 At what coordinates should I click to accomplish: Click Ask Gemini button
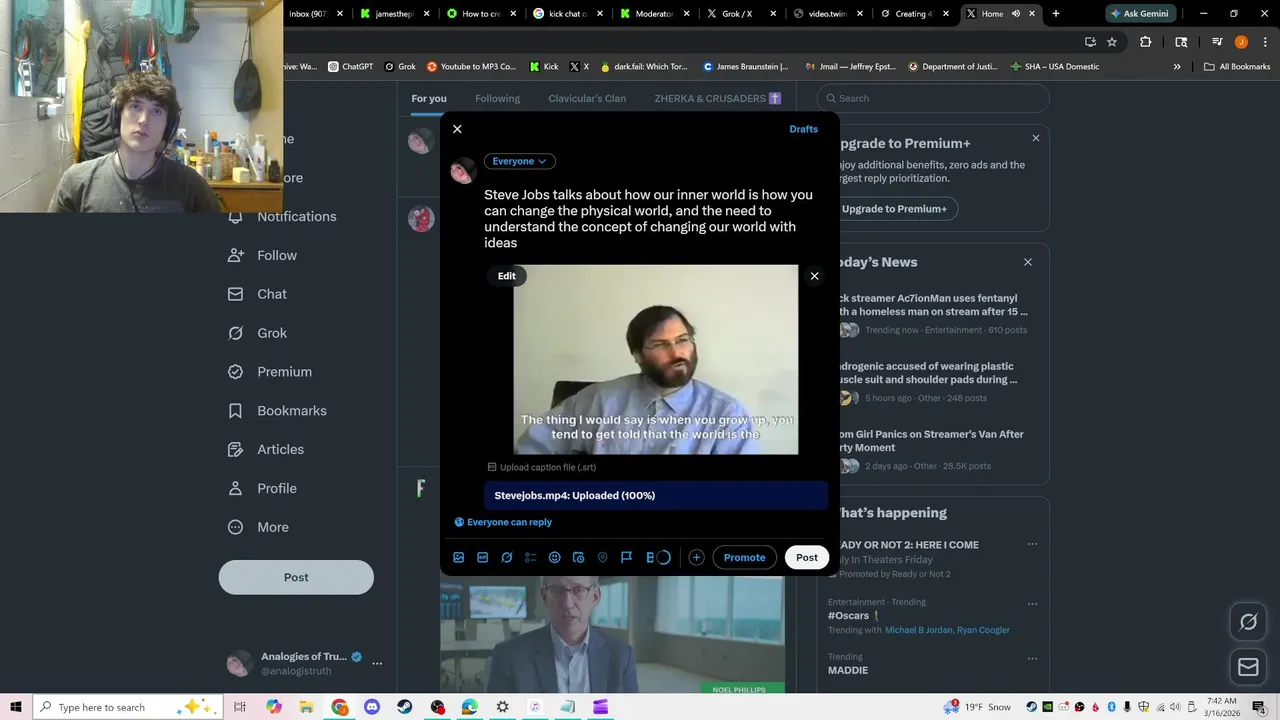[1140, 14]
